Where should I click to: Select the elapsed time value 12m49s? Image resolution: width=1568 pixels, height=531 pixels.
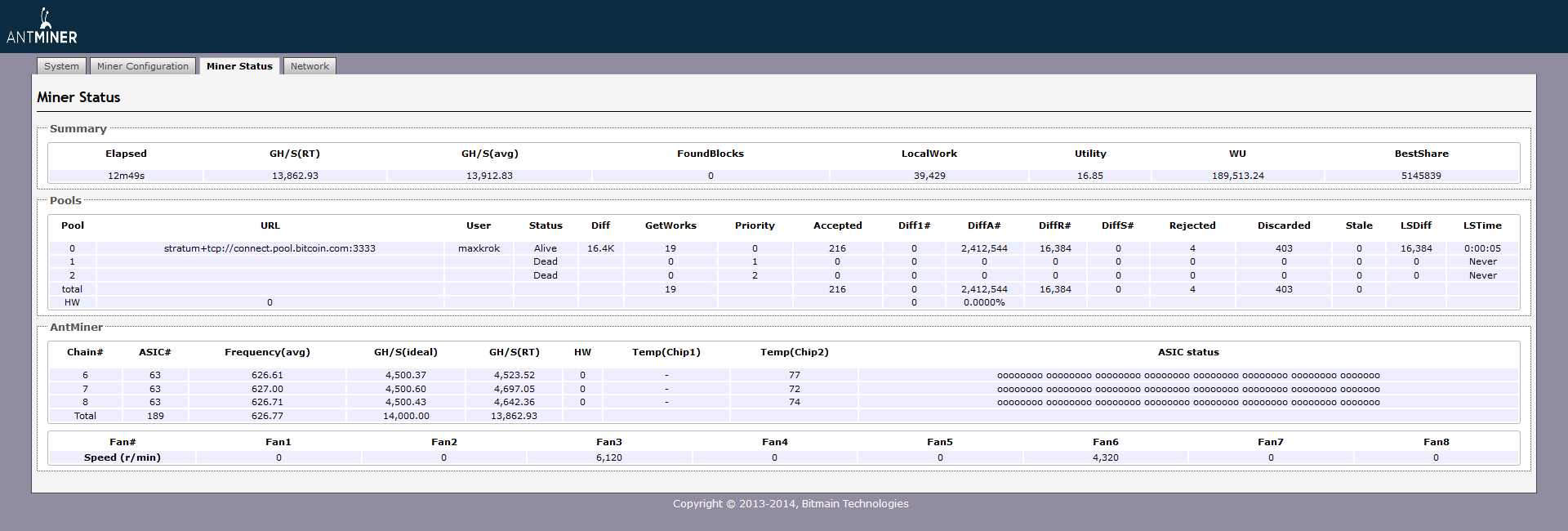pyautogui.click(x=126, y=176)
